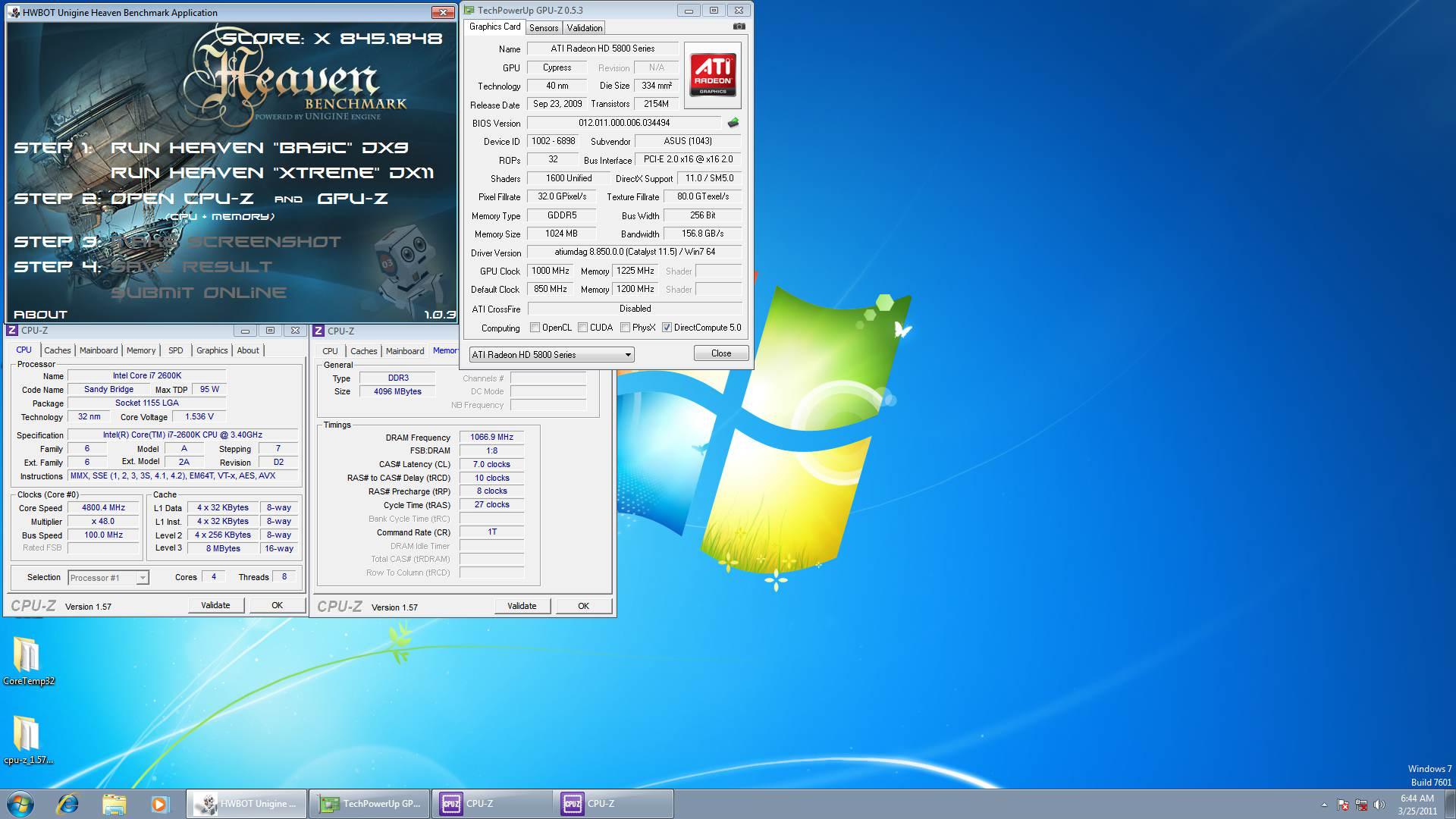Click the DRAM Frequency 1066.9 MHz value
The width and height of the screenshot is (1456, 819).
491,437
